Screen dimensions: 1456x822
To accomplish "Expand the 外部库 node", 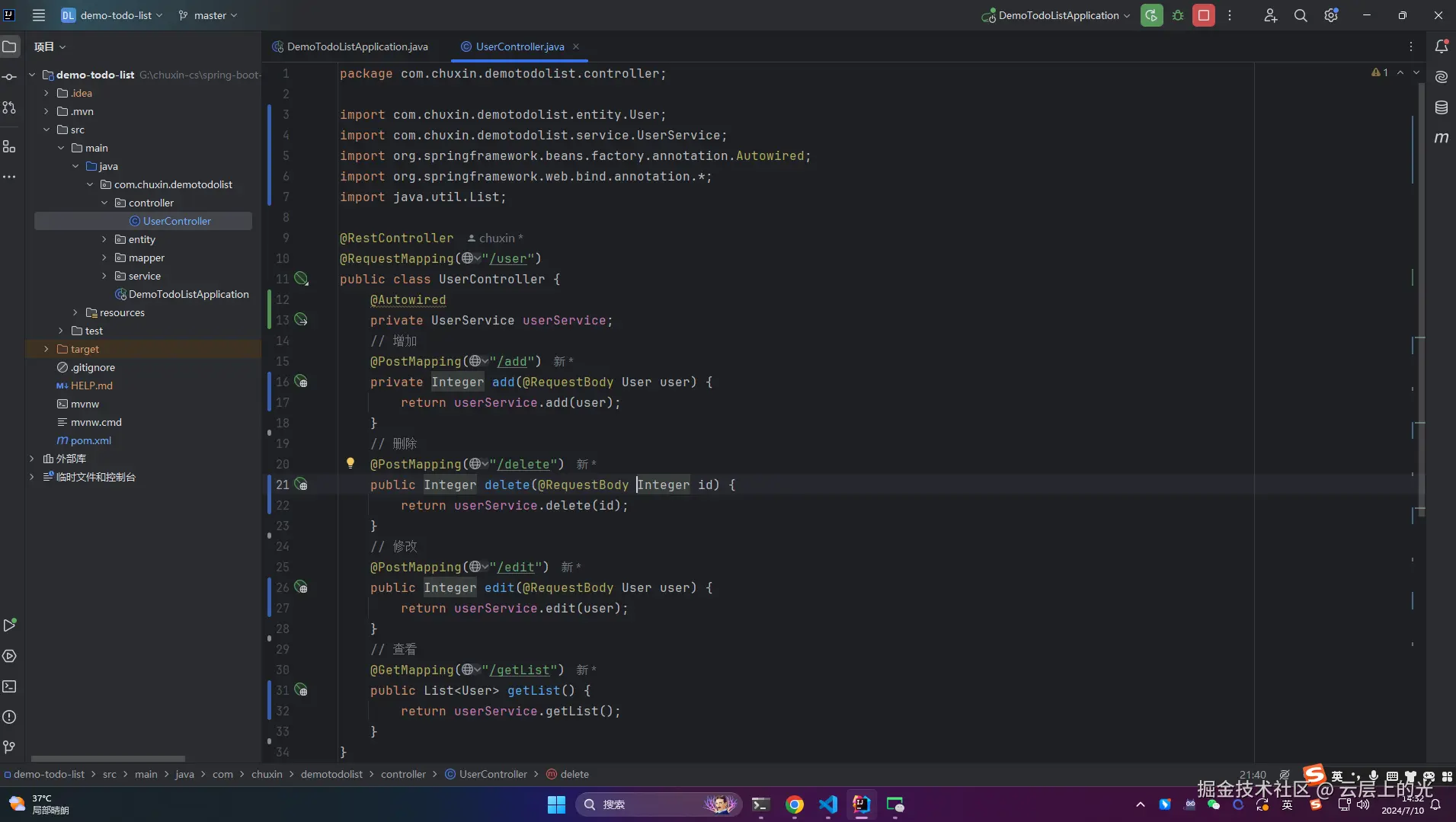I will (32, 459).
